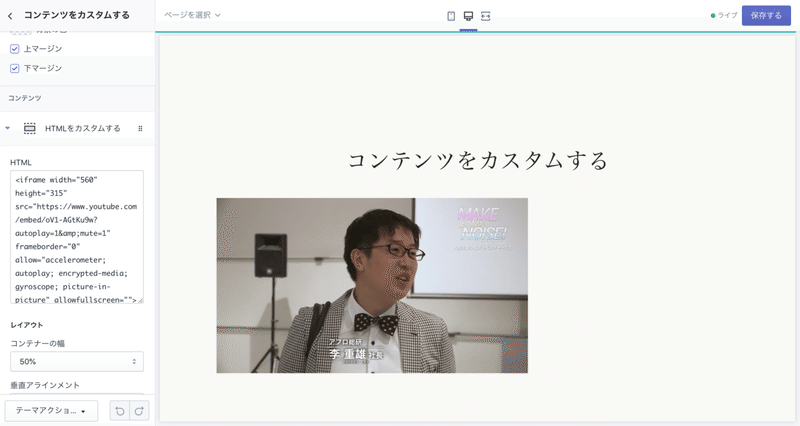
Task: Open the ページを選択 dropdown
Action: point(192,15)
